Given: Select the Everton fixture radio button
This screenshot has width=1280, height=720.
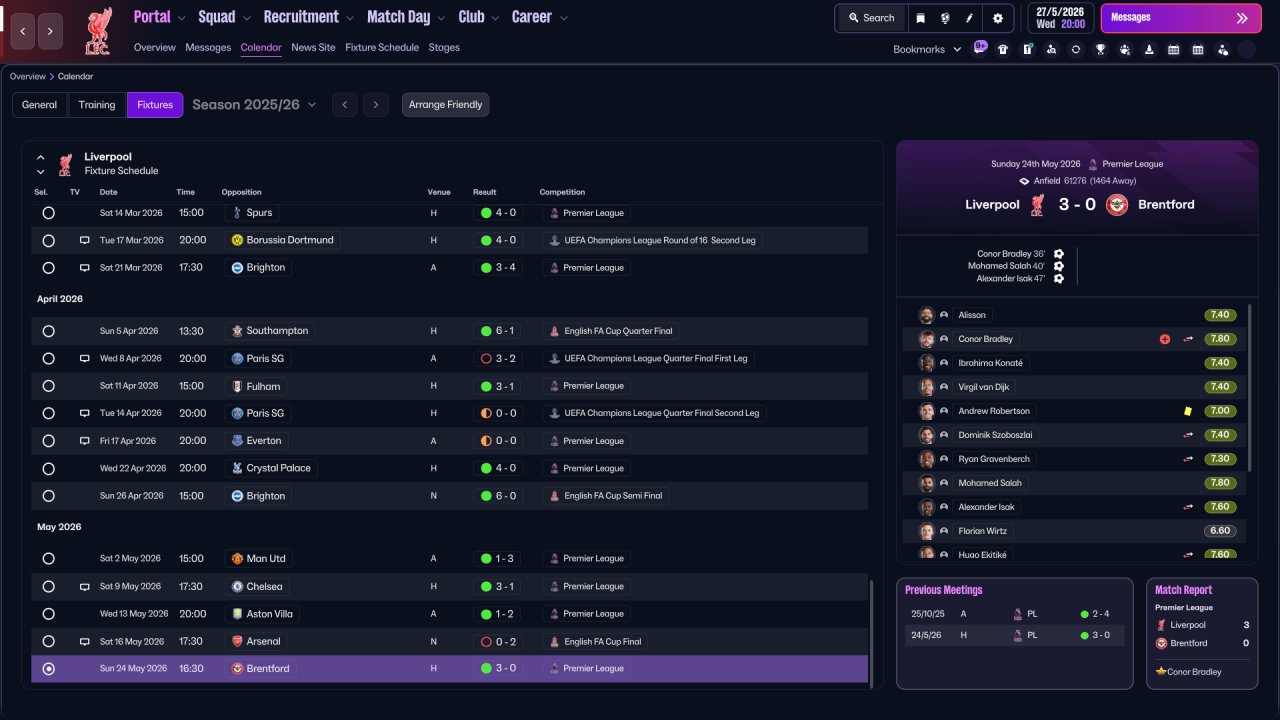Looking at the screenshot, I should pyautogui.click(x=48, y=441).
